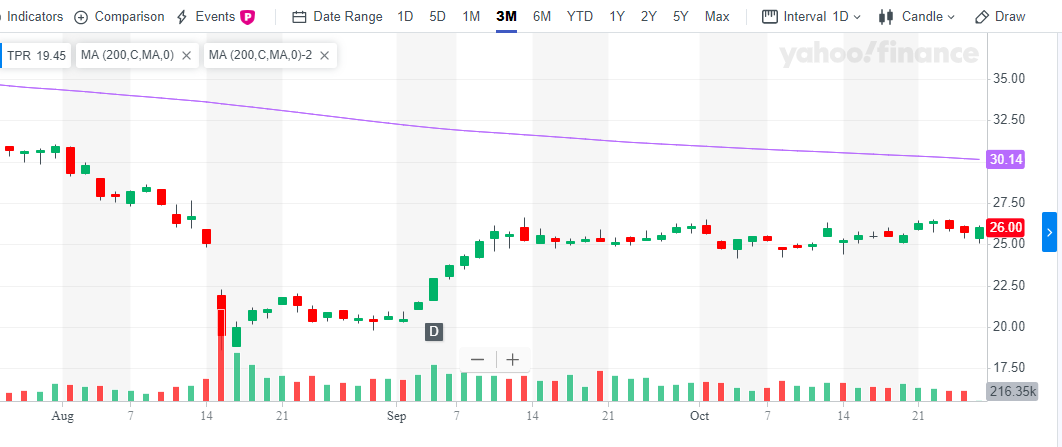This screenshot has width=1062, height=447.
Task: Zoom in with the plus button
Action: coord(513,360)
